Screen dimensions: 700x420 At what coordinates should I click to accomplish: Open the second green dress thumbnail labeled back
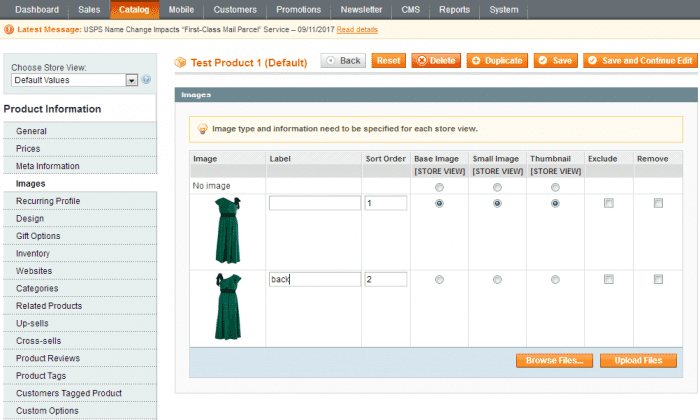pyautogui.click(x=228, y=306)
